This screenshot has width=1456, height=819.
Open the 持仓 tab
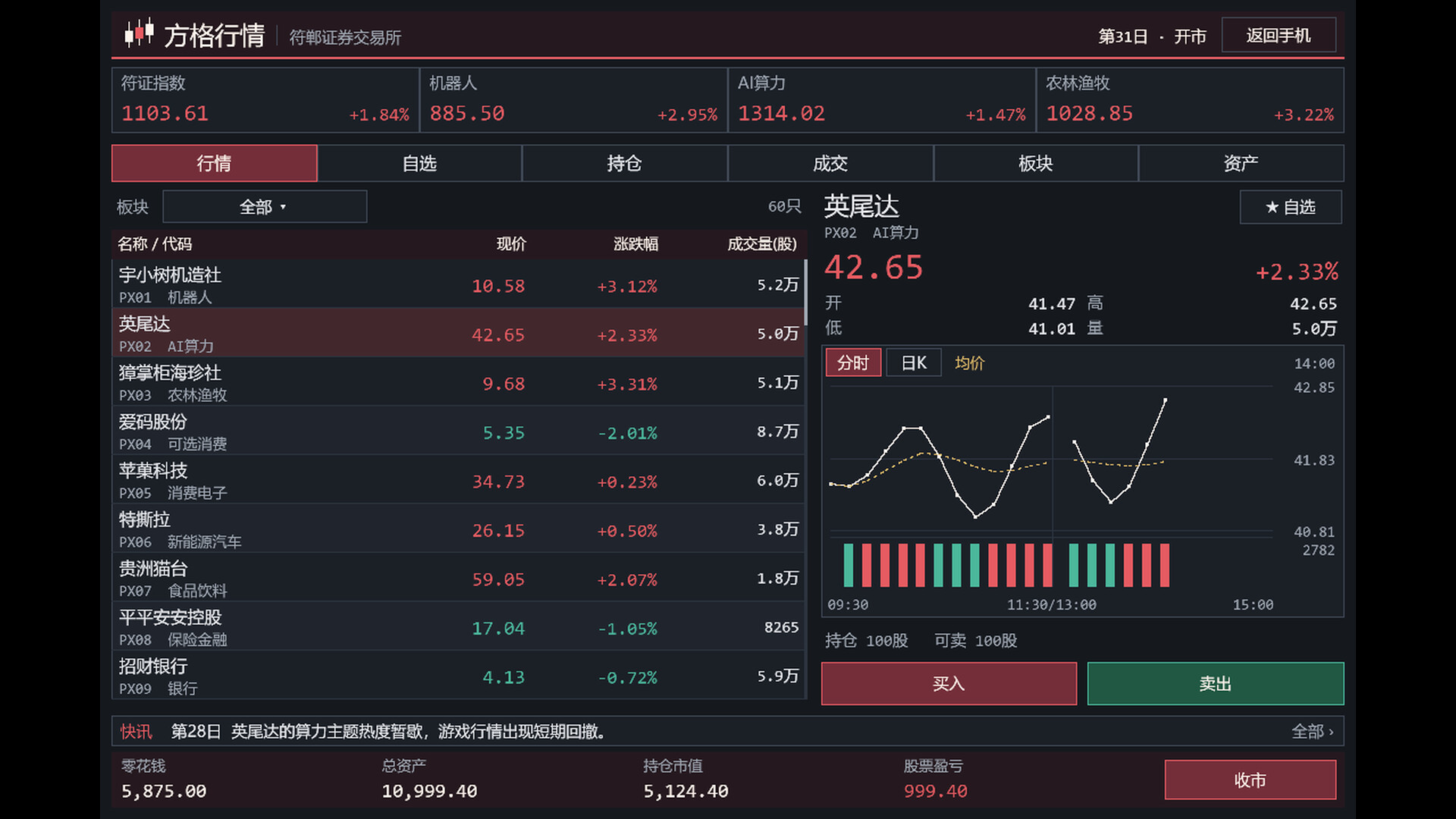click(x=625, y=163)
